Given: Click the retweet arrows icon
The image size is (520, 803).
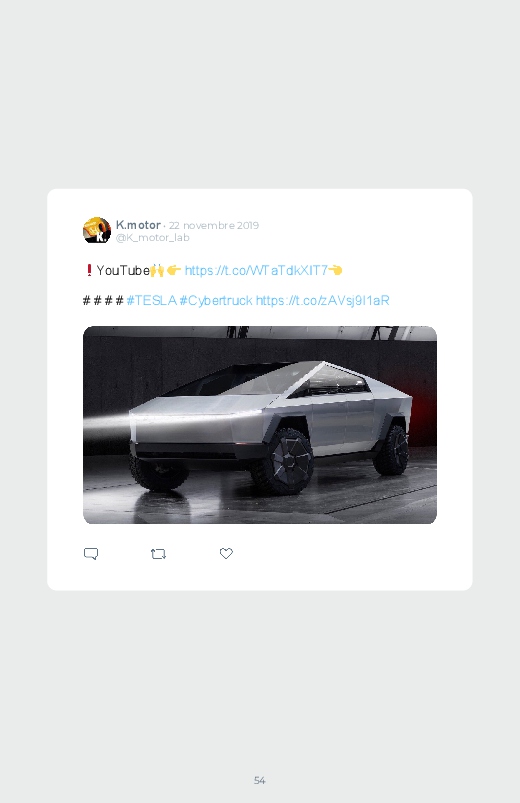Looking at the screenshot, I should point(158,554).
